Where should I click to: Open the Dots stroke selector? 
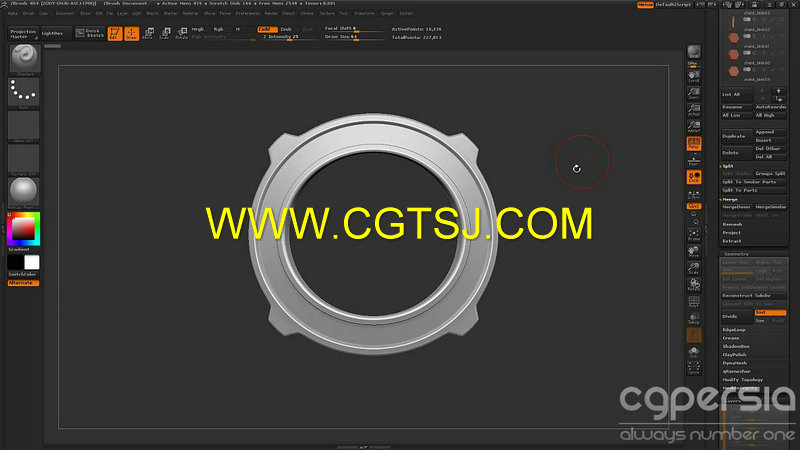23,93
